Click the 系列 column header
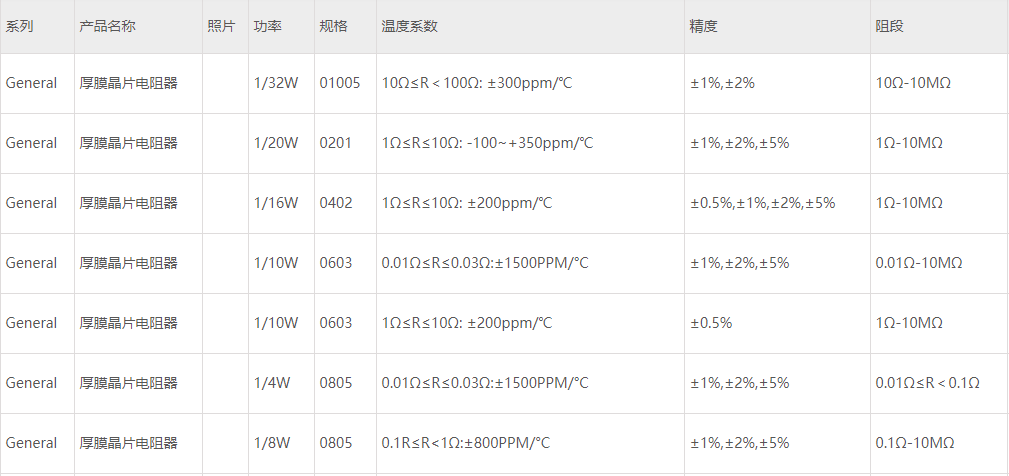 click(20, 27)
